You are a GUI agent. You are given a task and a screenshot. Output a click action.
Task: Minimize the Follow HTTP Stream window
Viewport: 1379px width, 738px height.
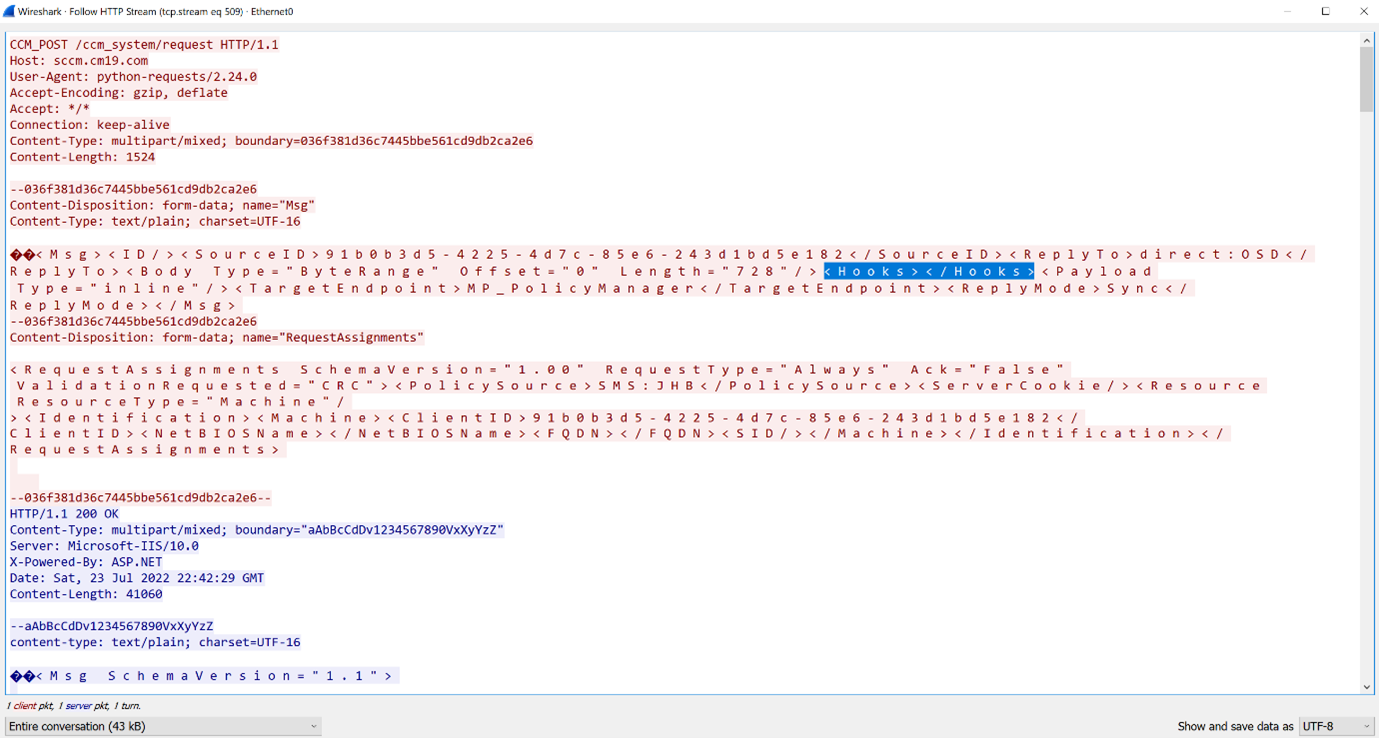[x=1287, y=11]
